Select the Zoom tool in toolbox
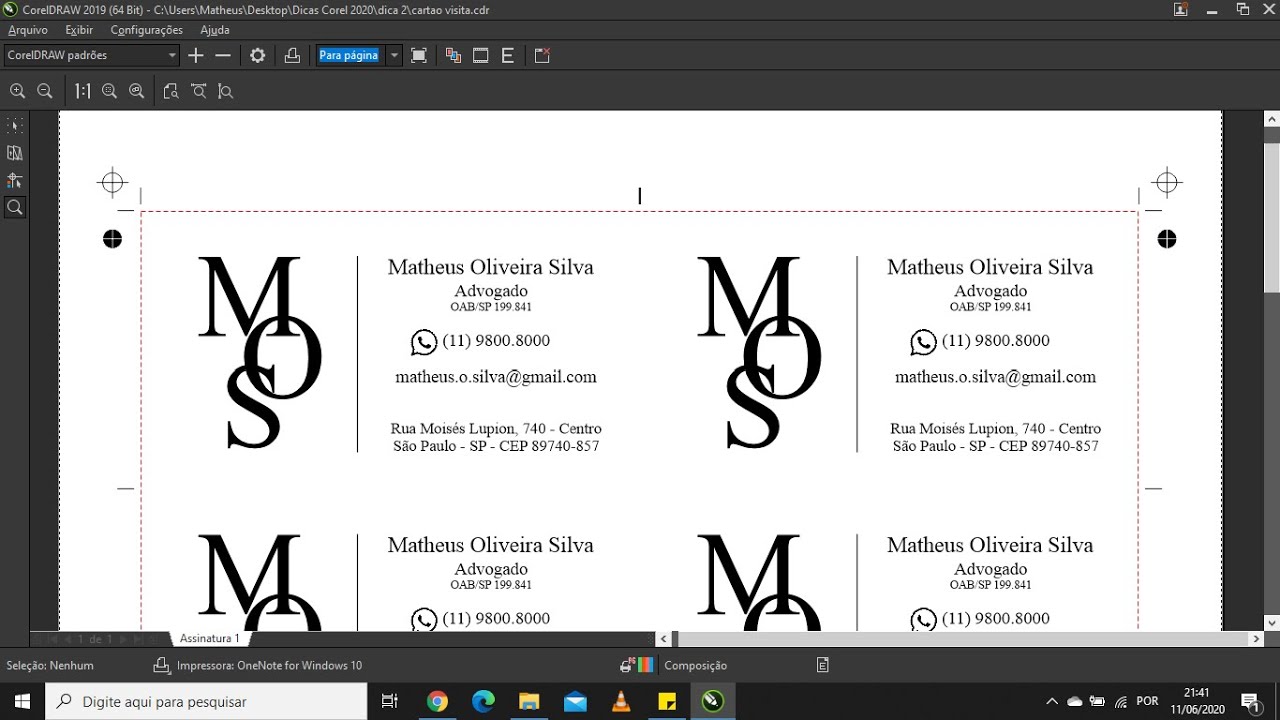Image resolution: width=1280 pixels, height=720 pixels. coord(15,208)
